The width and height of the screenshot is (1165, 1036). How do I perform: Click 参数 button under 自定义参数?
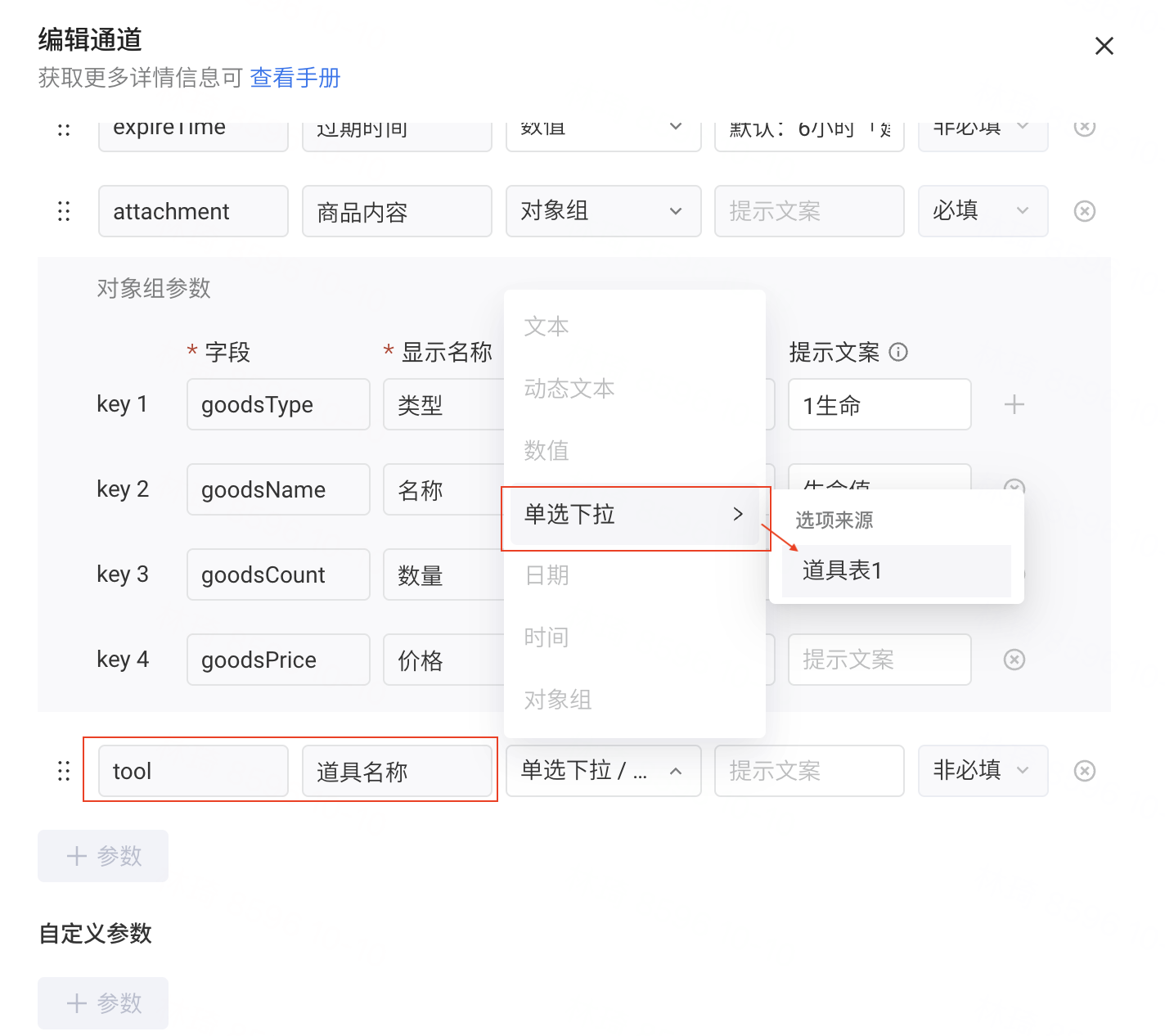[103, 1003]
